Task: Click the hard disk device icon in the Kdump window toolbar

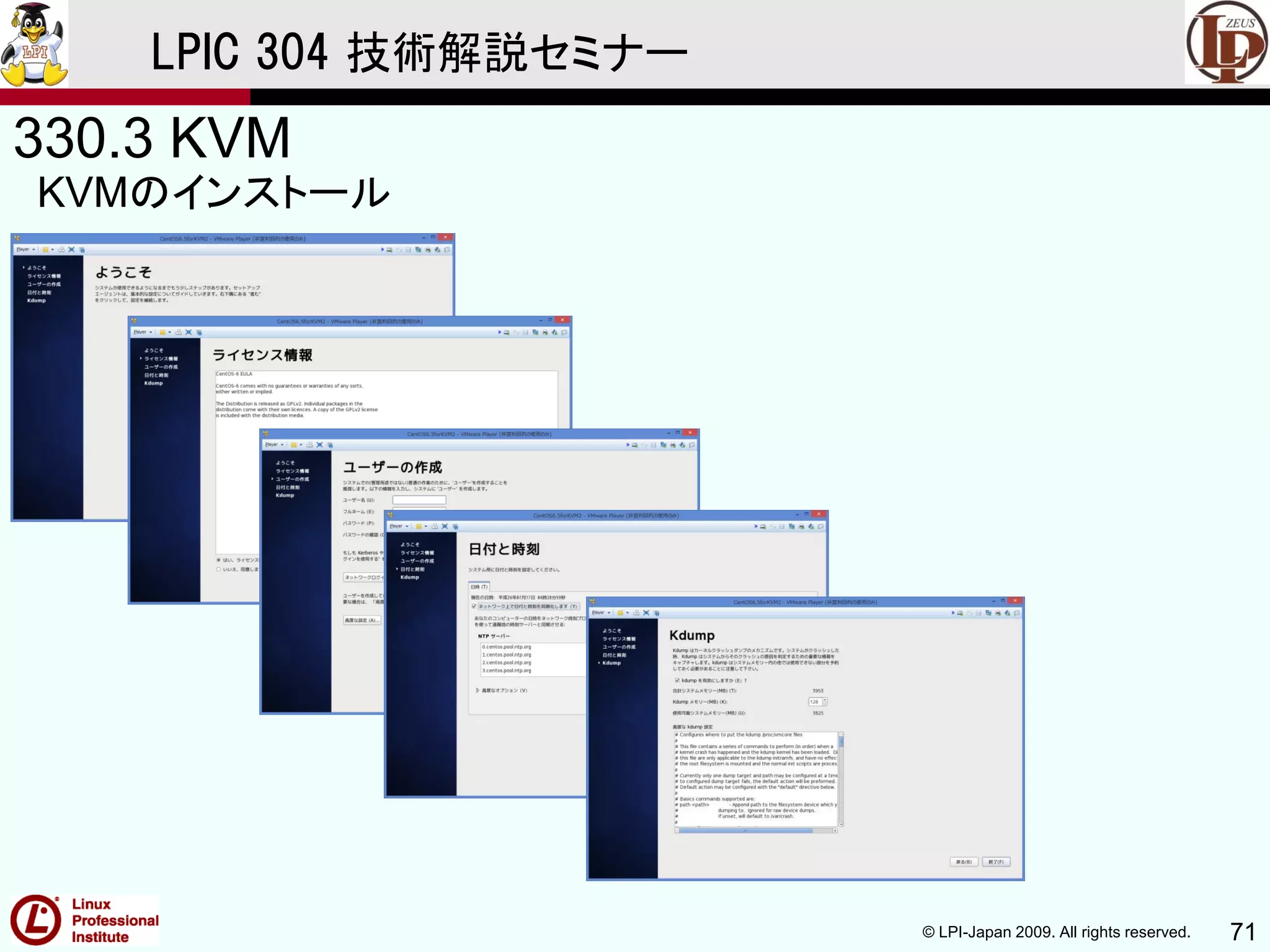Action: [x=960, y=613]
